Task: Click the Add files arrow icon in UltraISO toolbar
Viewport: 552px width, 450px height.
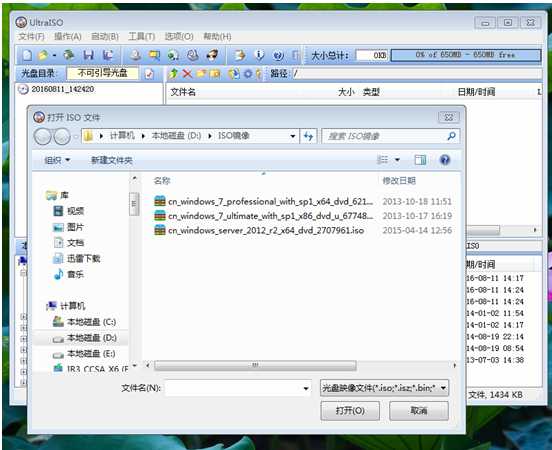Action: coord(240,55)
